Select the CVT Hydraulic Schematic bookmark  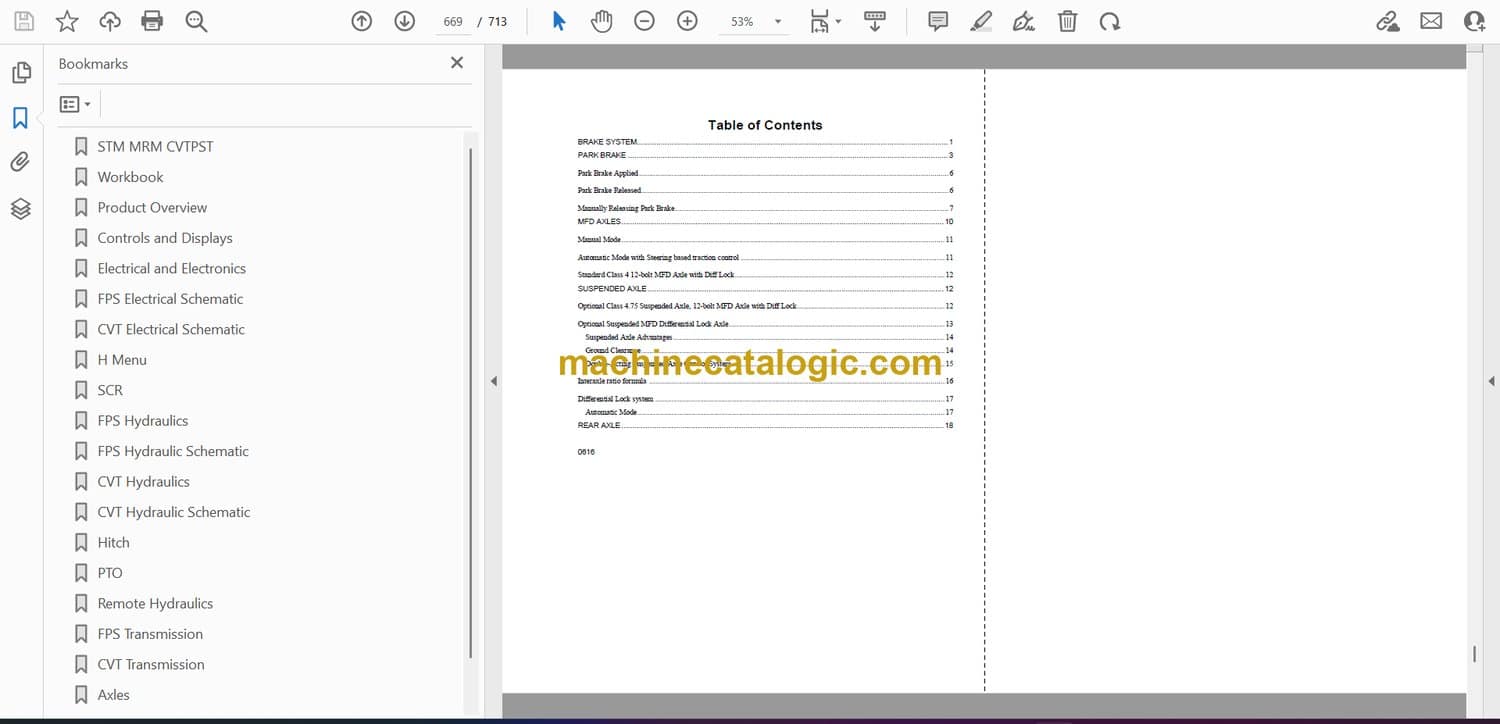coord(174,512)
